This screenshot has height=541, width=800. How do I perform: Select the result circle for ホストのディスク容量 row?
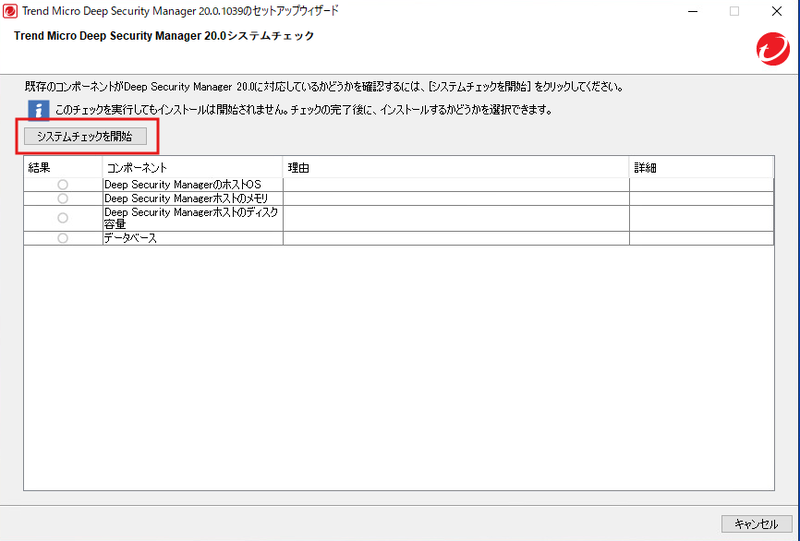coord(63,218)
